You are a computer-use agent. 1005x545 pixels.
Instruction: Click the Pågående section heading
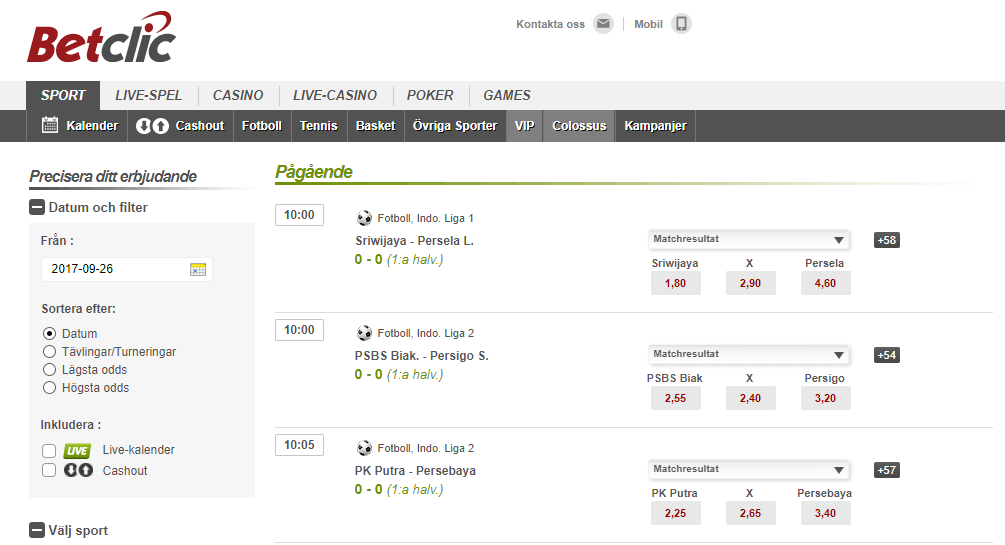pyautogui.click(x=314, y=172)
